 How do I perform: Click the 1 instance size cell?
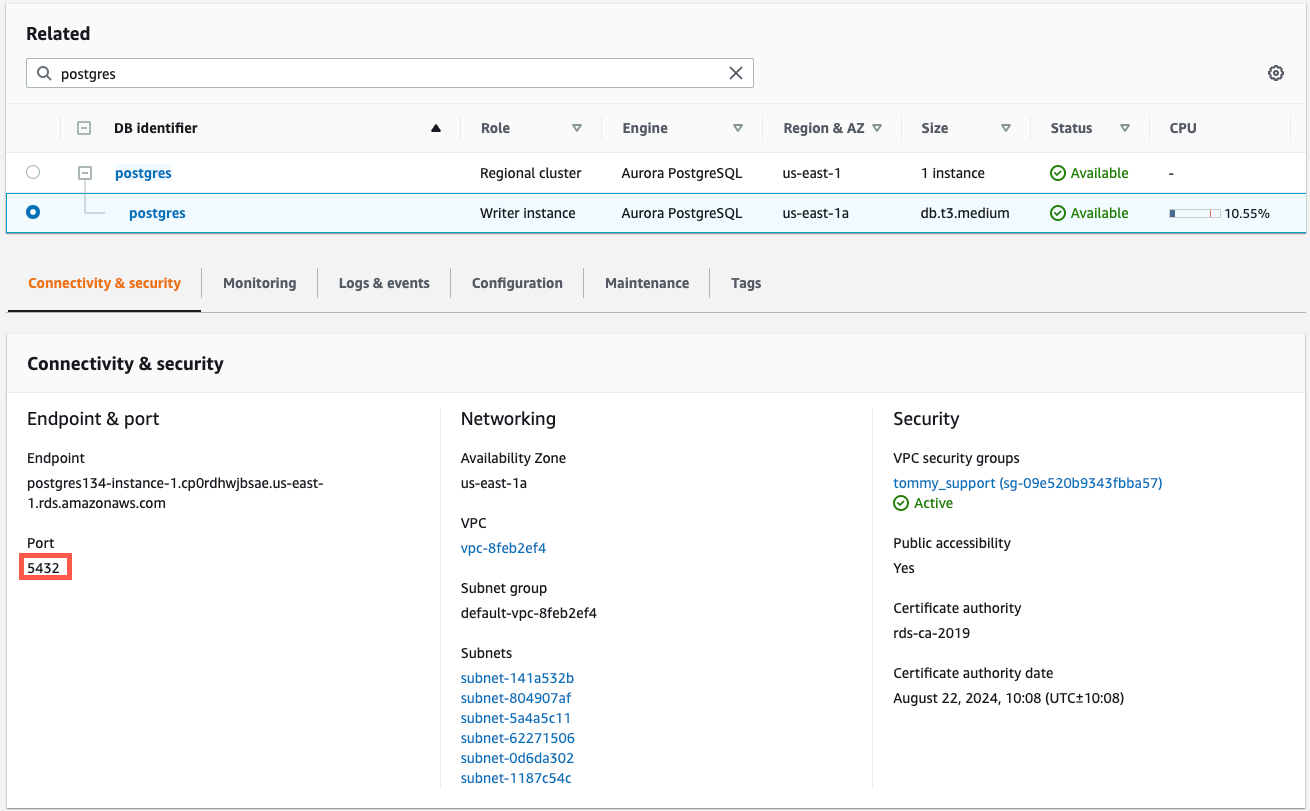pyautogui.click(x=953, y=173)
